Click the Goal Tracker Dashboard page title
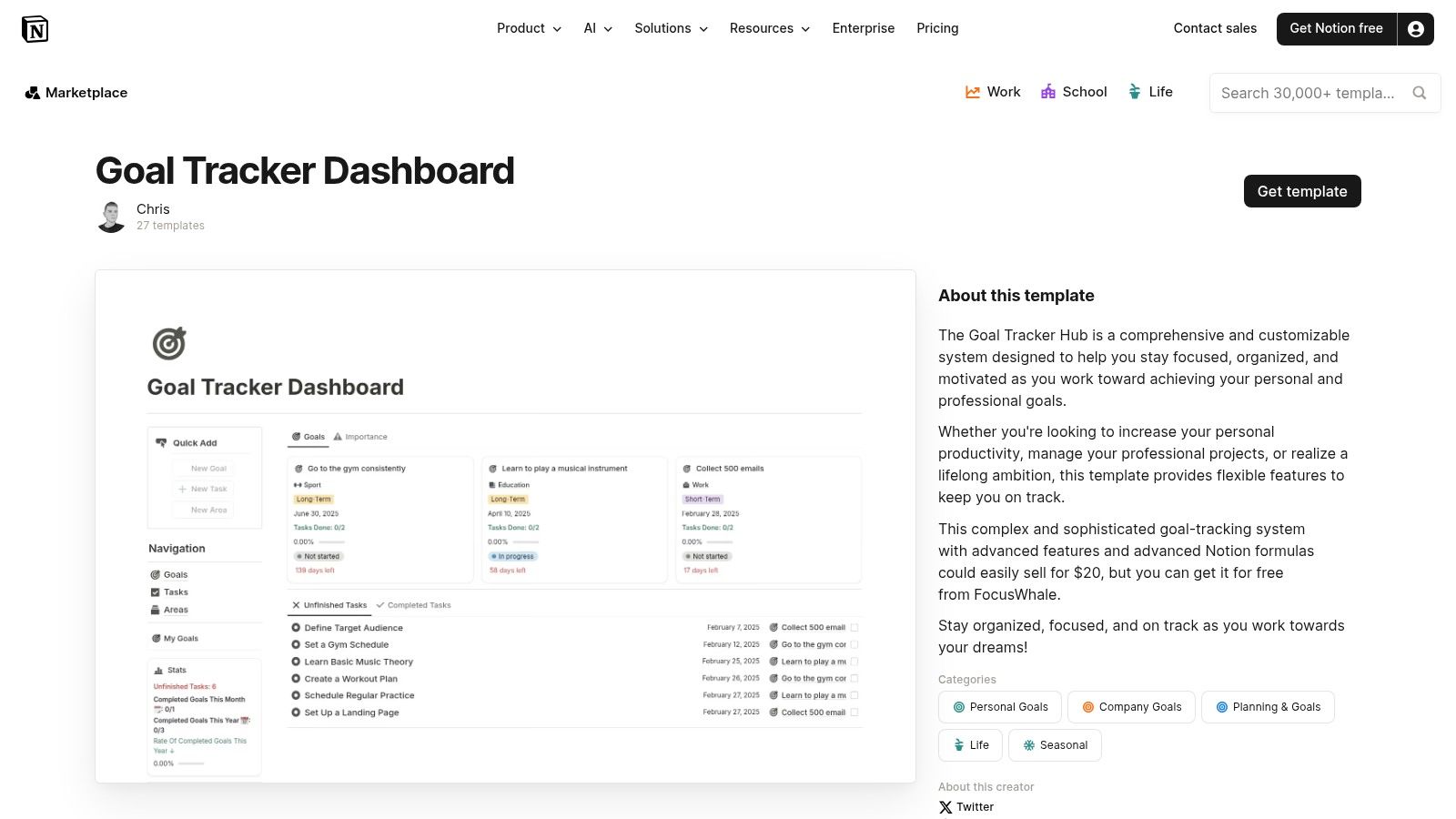Image resolution: width=1456 pixels, height=819 pixels. click(x=305, y=170)
